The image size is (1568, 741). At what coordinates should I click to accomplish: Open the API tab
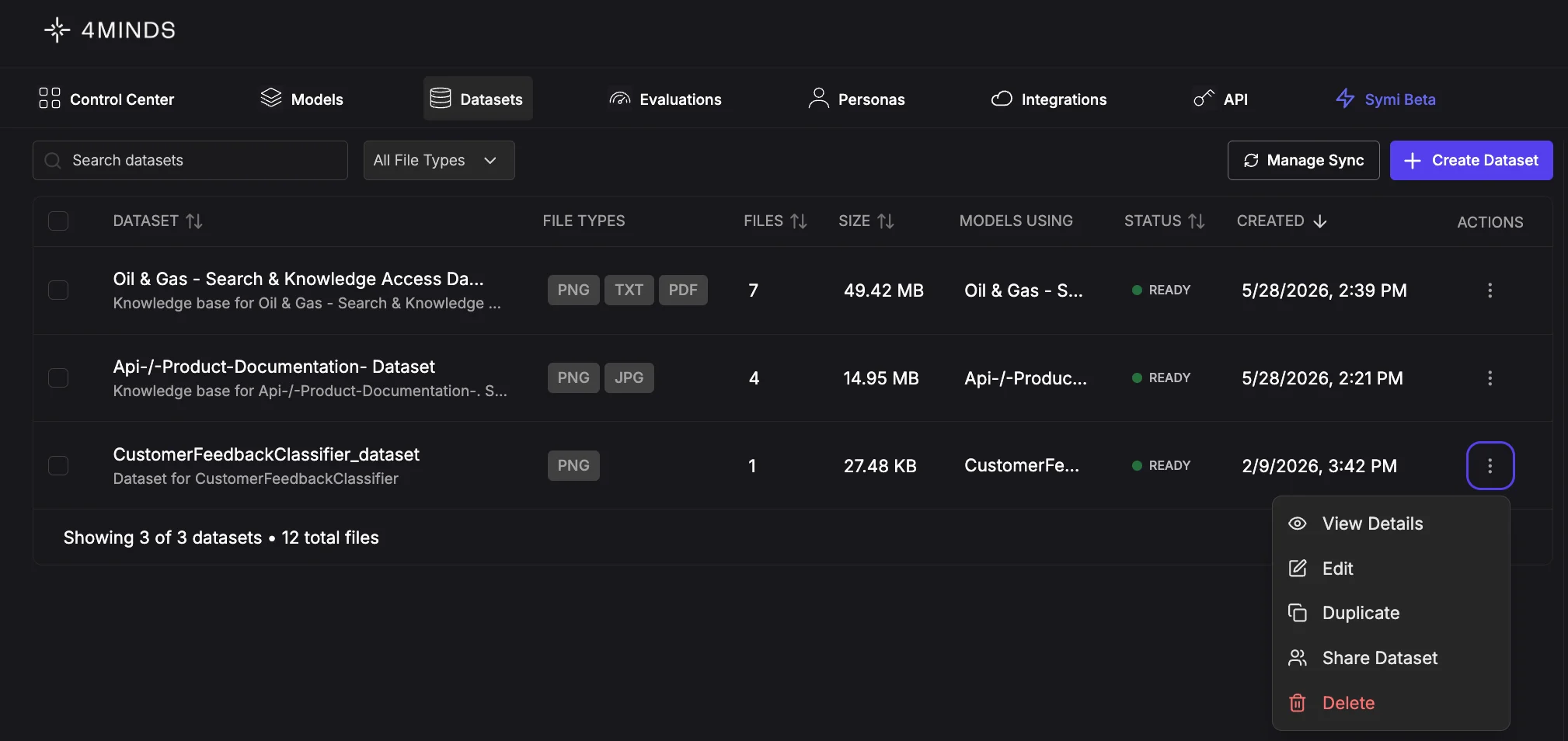[1221, 99]
